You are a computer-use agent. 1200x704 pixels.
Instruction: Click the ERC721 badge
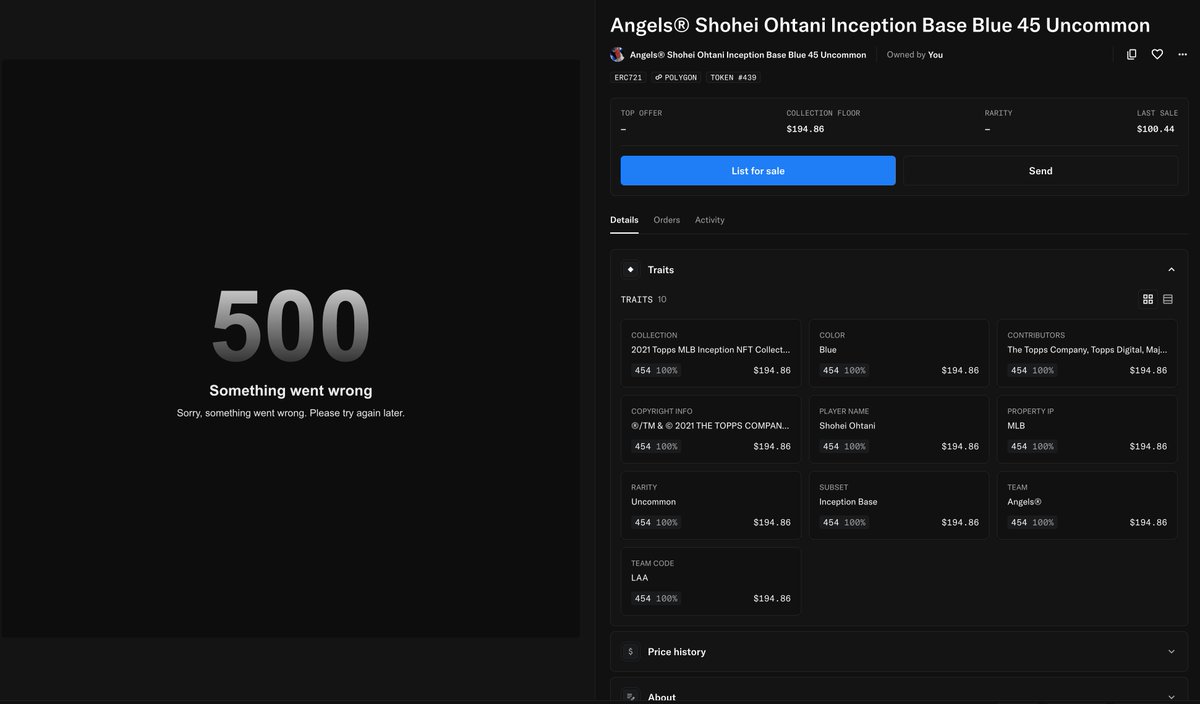tap(628, 77)
